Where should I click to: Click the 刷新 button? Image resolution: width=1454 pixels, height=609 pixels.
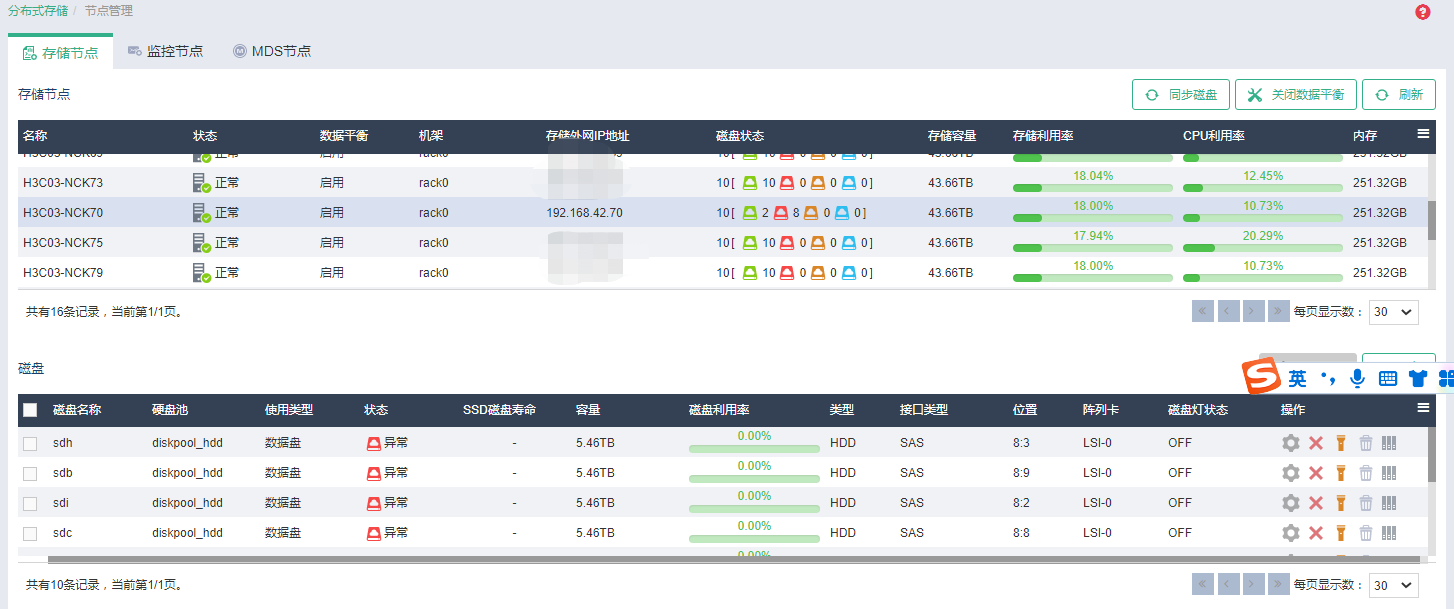click(1399, 95)
